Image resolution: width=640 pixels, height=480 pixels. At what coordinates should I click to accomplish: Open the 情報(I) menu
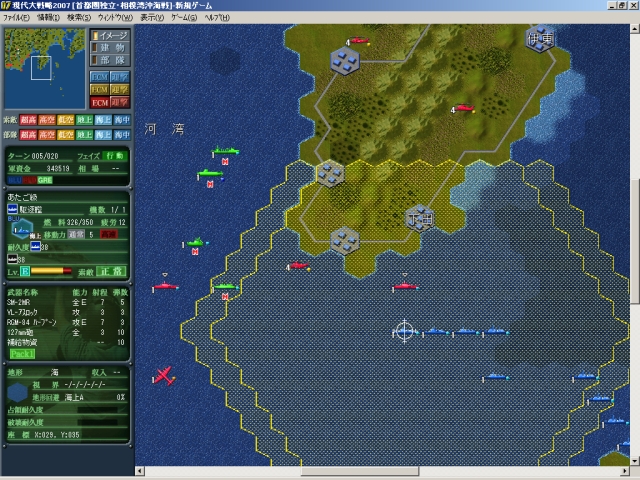49,18
